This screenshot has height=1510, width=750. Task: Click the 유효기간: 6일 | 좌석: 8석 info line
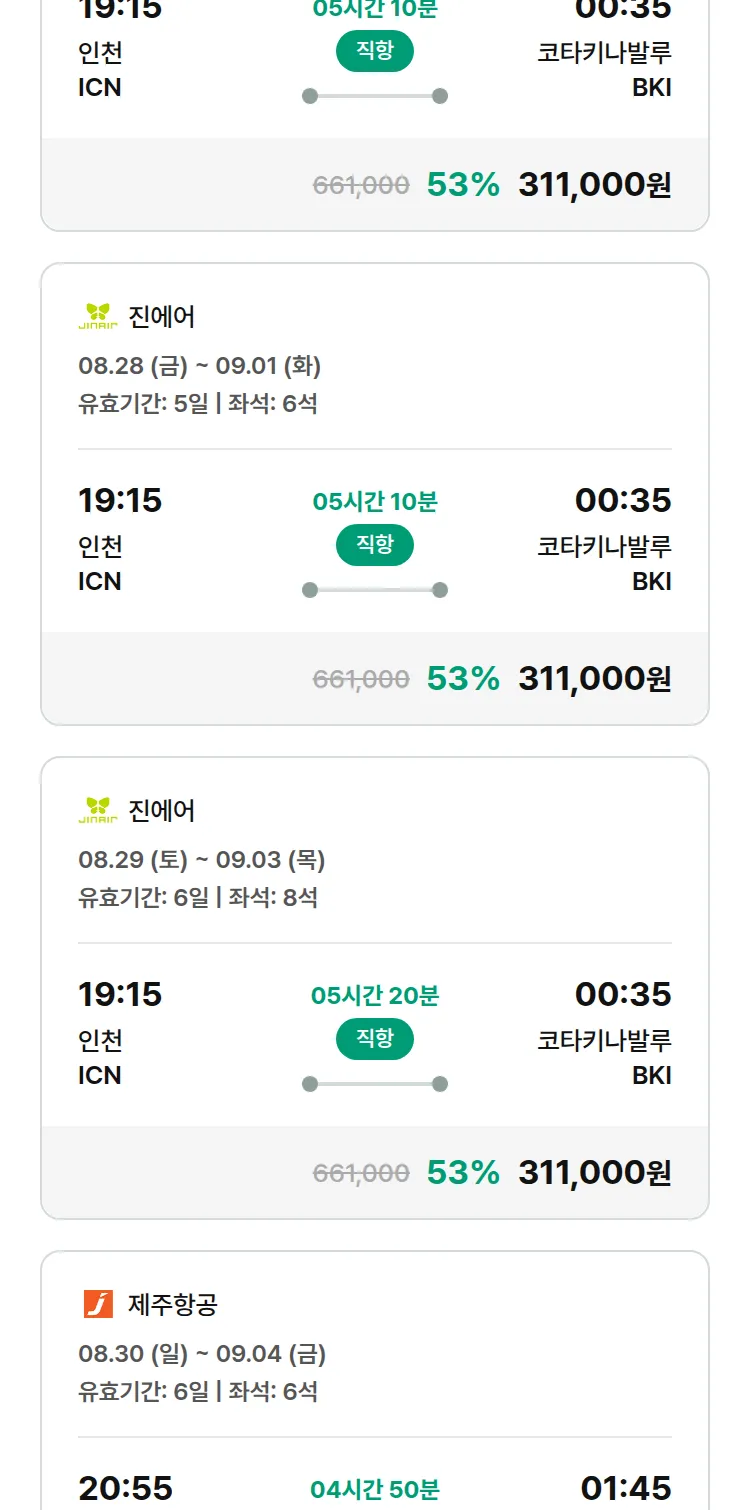(198, 898)
